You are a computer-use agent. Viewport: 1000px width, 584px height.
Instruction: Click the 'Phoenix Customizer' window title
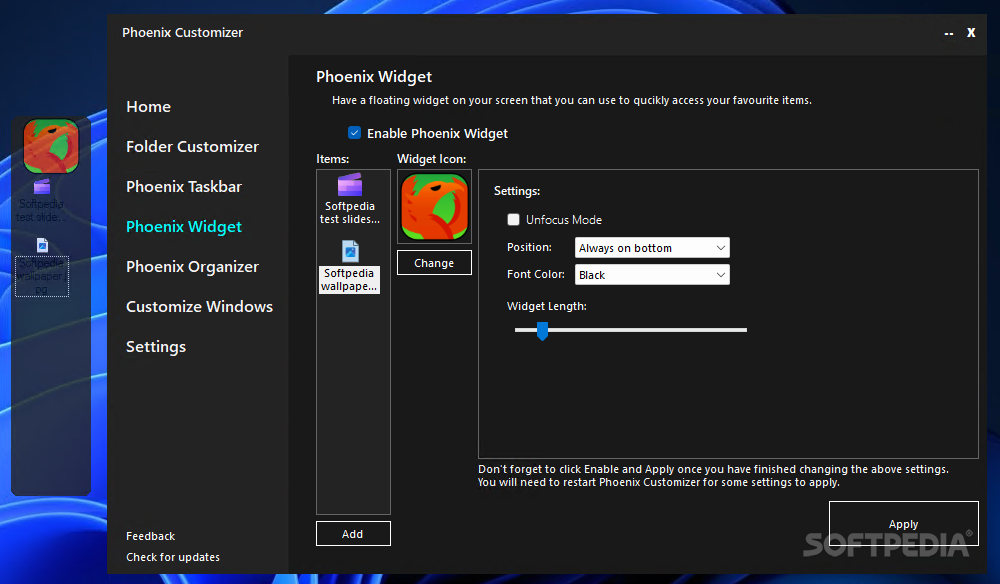pos(182,33)
